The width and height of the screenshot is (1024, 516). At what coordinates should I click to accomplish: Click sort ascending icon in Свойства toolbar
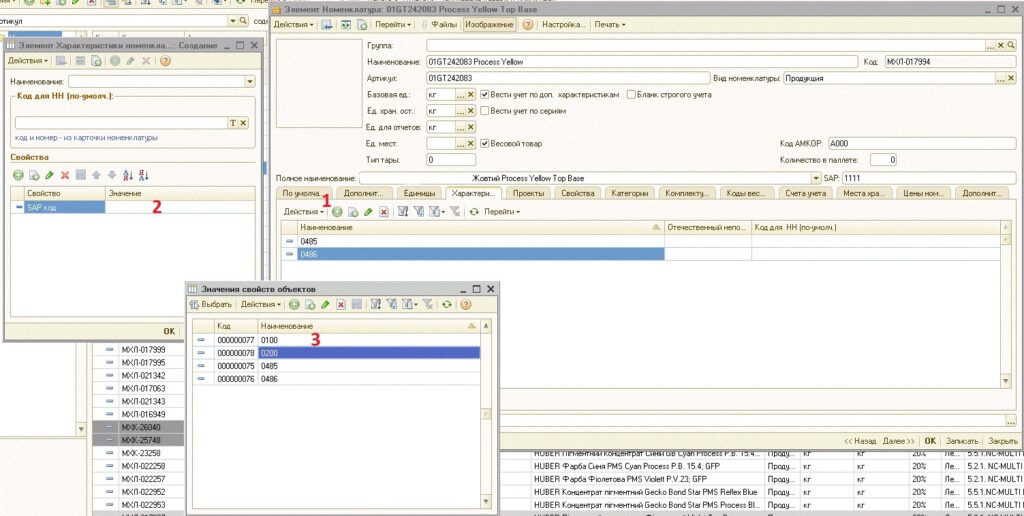[x=128, y=175]
